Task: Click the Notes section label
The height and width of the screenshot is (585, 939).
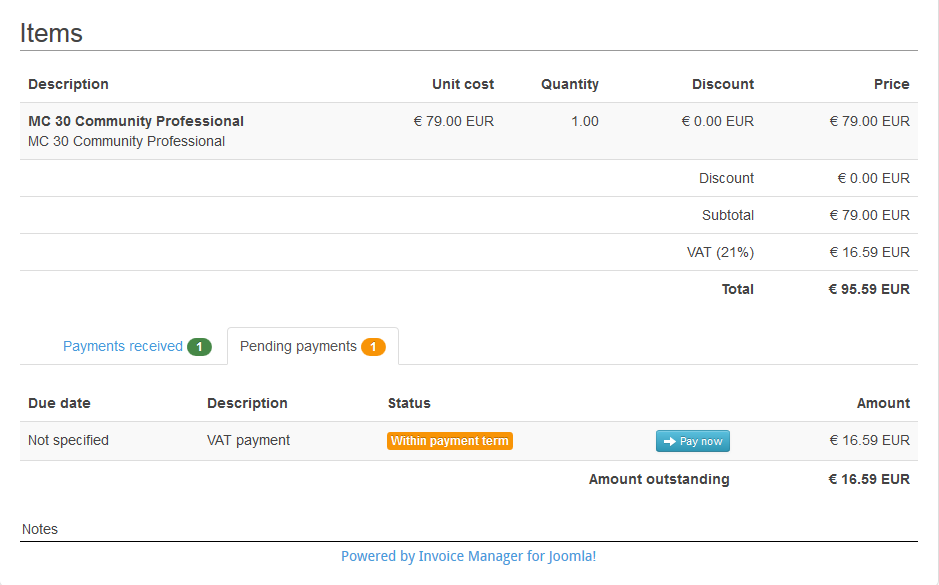Action: 40,529
